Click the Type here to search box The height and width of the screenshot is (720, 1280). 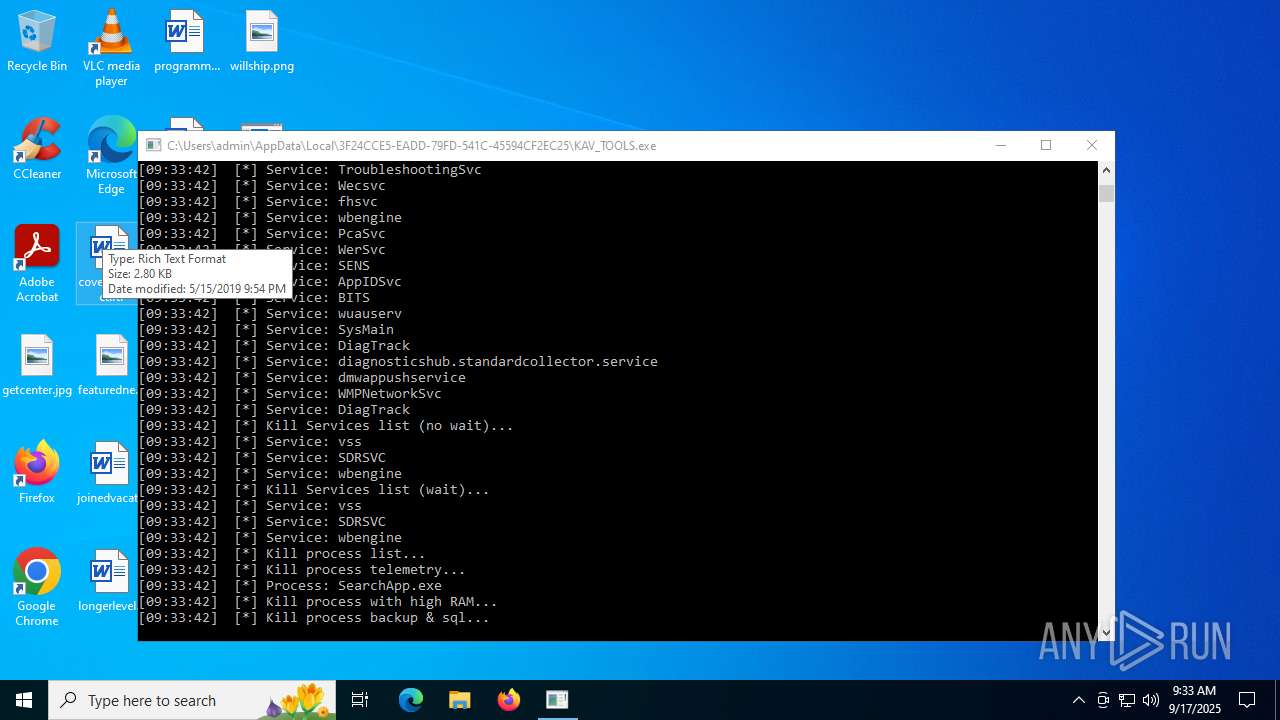[x=193, y=700]
